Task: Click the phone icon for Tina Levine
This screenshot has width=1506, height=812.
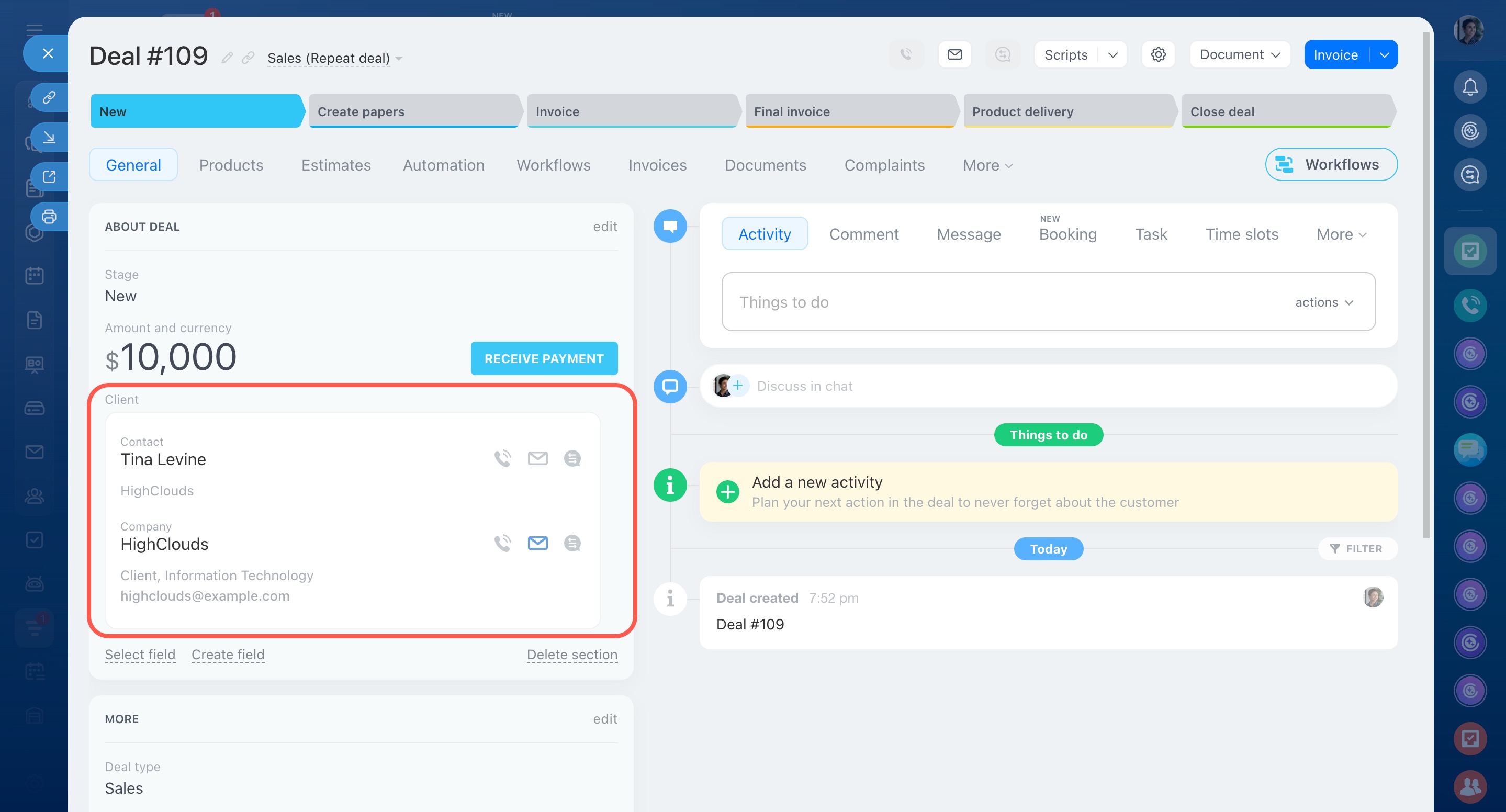Action: pyautogui.click(x=502, y=458)
